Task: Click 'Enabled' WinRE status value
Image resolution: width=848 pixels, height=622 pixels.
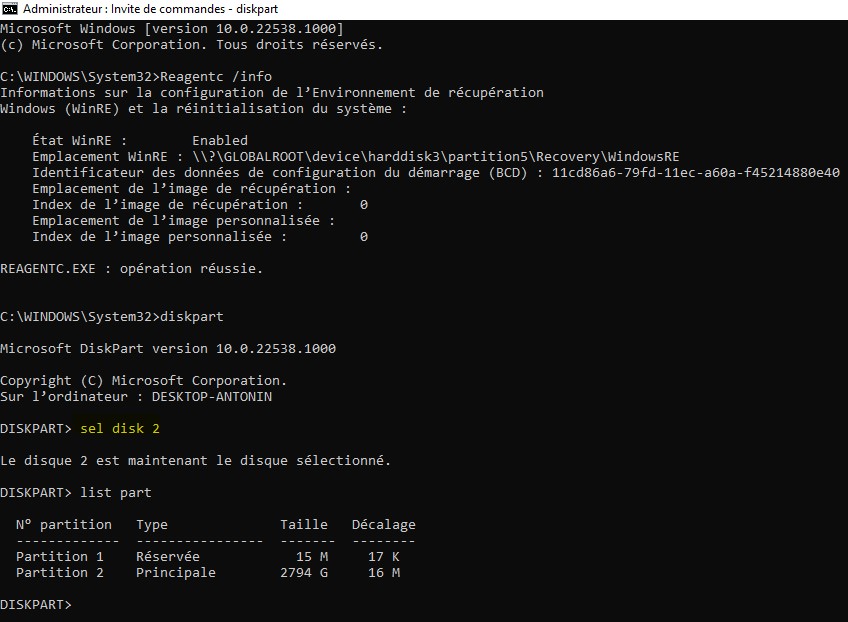Action: 220,141
